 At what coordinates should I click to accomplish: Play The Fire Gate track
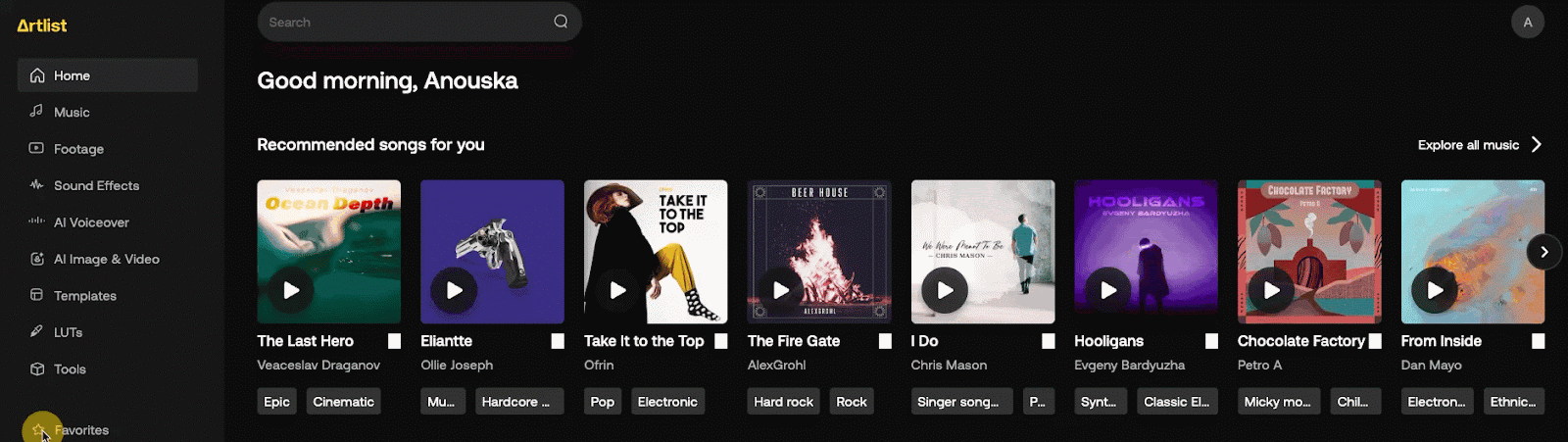tap(781, 290)
